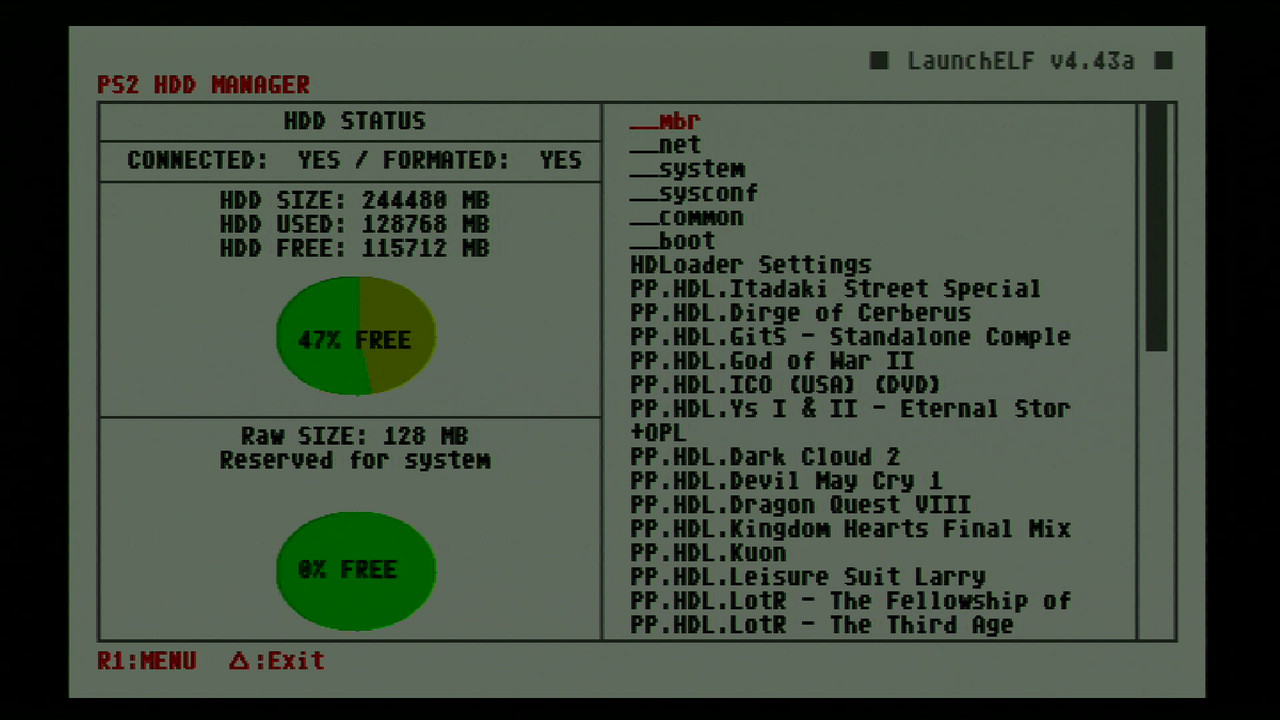Select the __system partition
1280x720 pixels.
click(x=687, y=169)
